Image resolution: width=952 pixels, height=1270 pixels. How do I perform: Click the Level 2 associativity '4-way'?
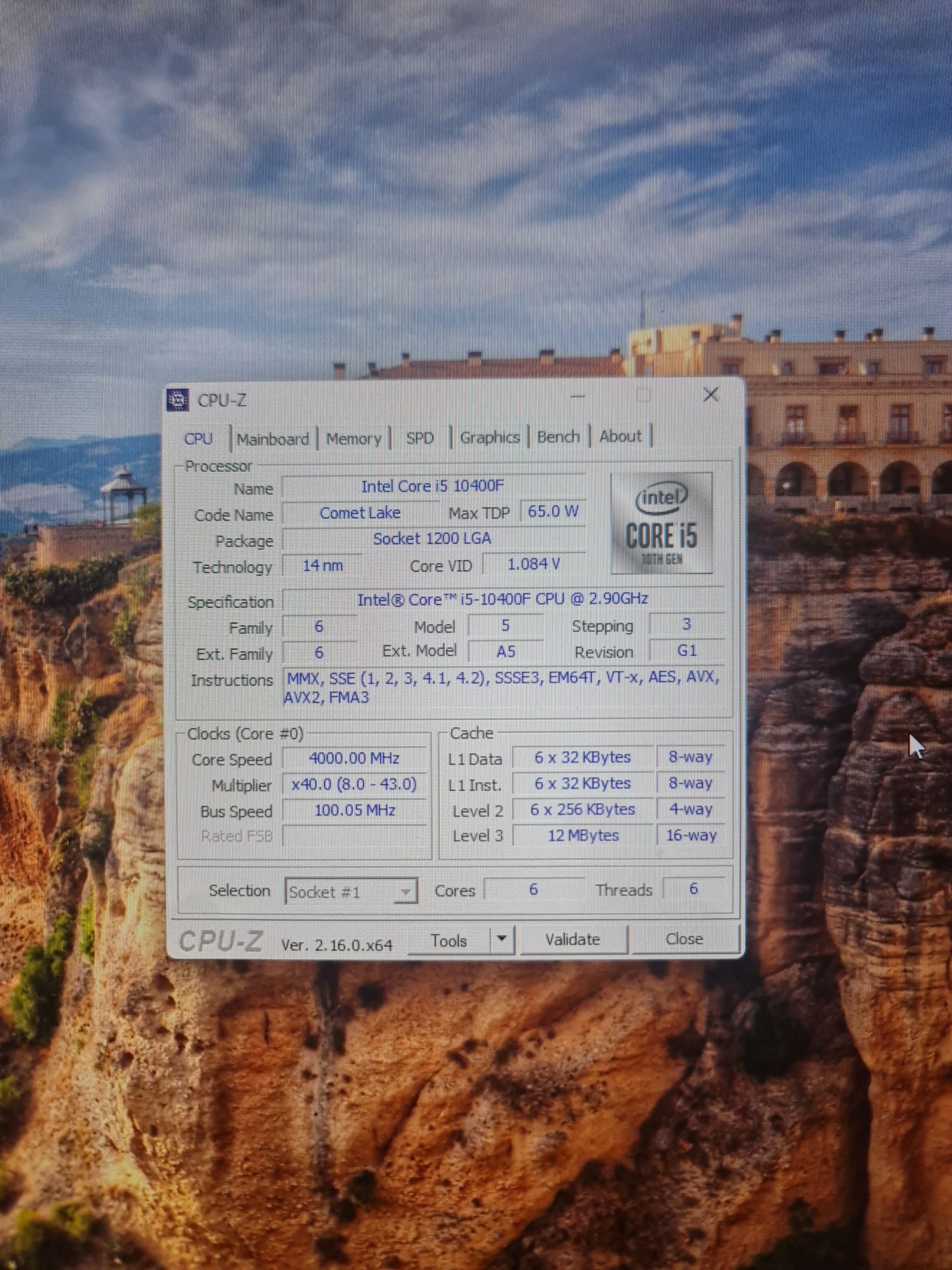691,809
